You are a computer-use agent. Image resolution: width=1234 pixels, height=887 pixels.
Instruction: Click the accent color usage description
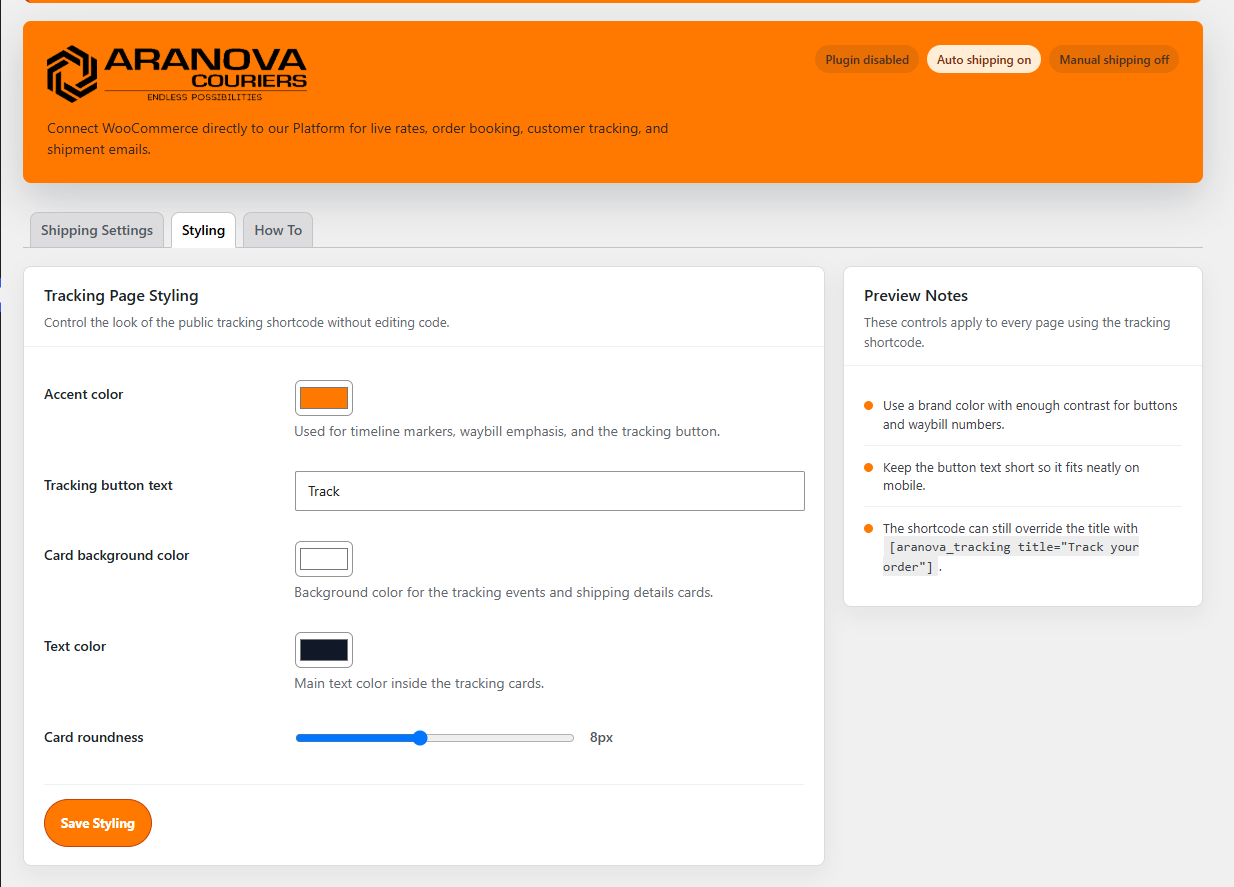[507, 432]
